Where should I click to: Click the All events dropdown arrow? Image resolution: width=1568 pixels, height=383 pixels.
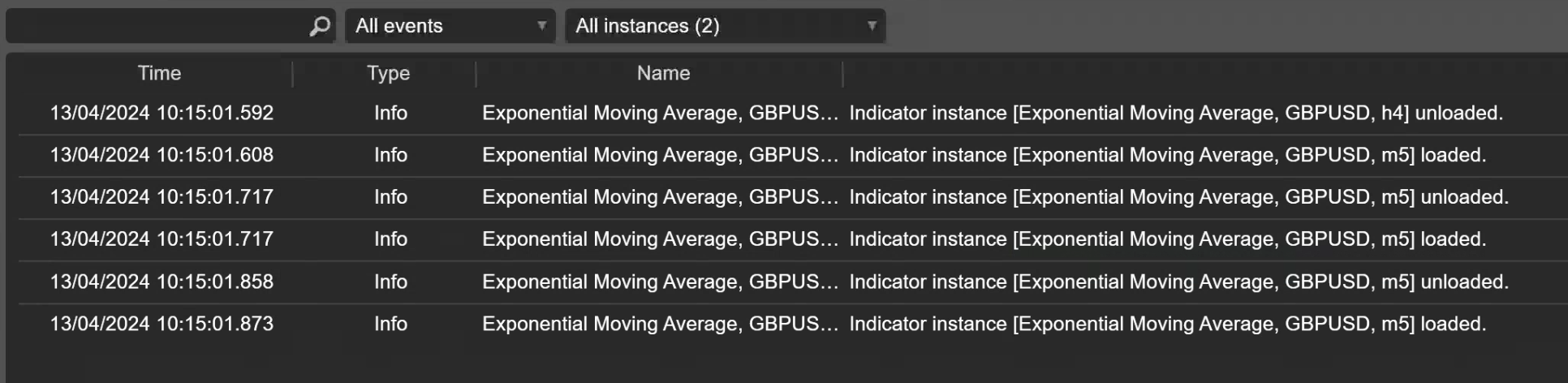coord(541,26)
